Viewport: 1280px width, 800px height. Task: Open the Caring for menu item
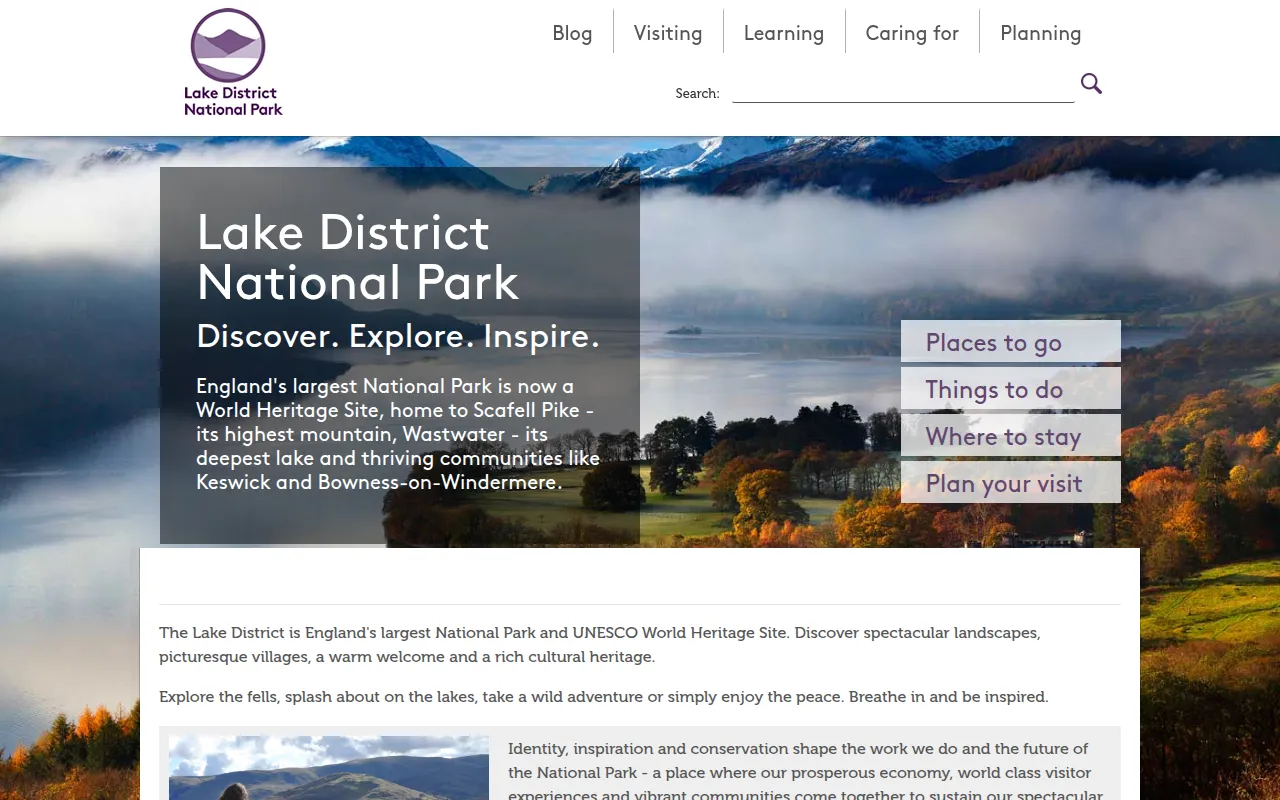[912, 33]
